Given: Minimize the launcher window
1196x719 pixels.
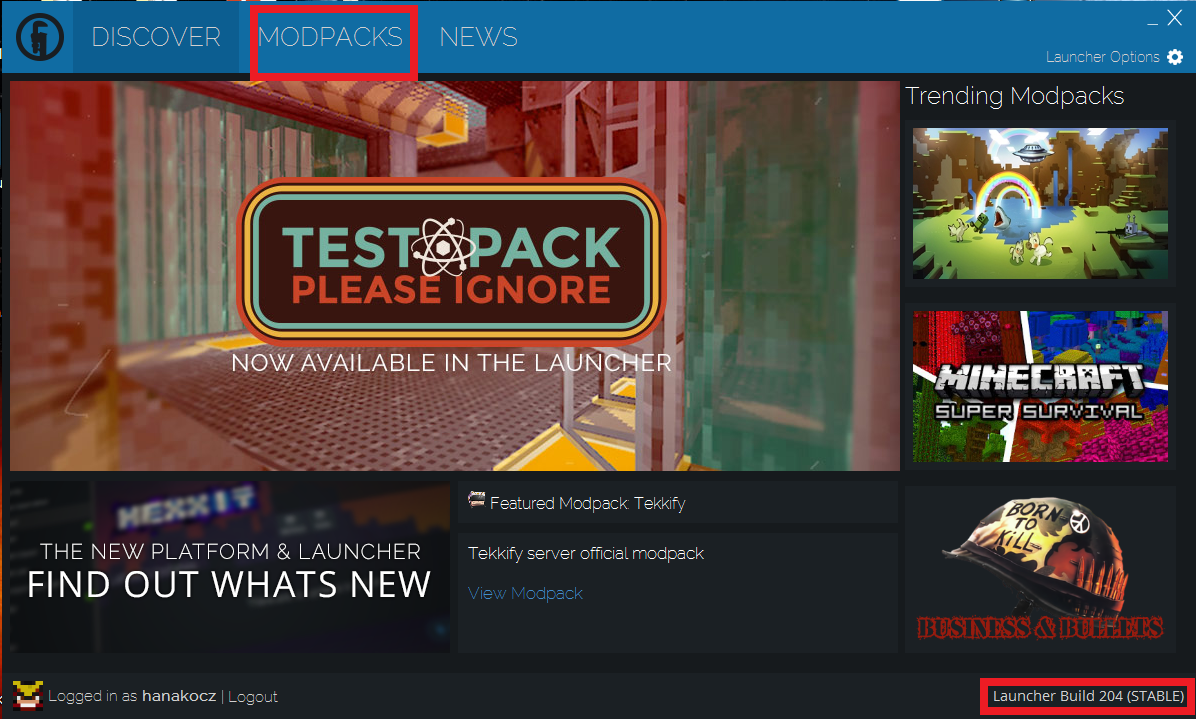Looking at the screenshot, I should 1152,24.
